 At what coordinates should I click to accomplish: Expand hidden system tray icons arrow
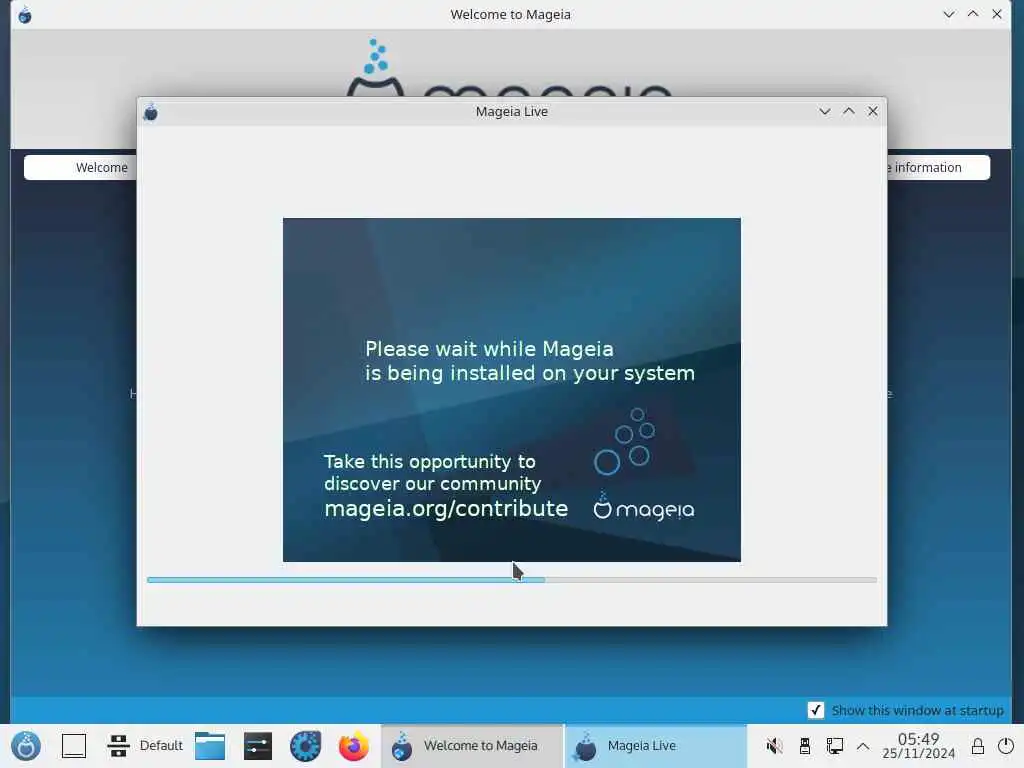[863, 746]
